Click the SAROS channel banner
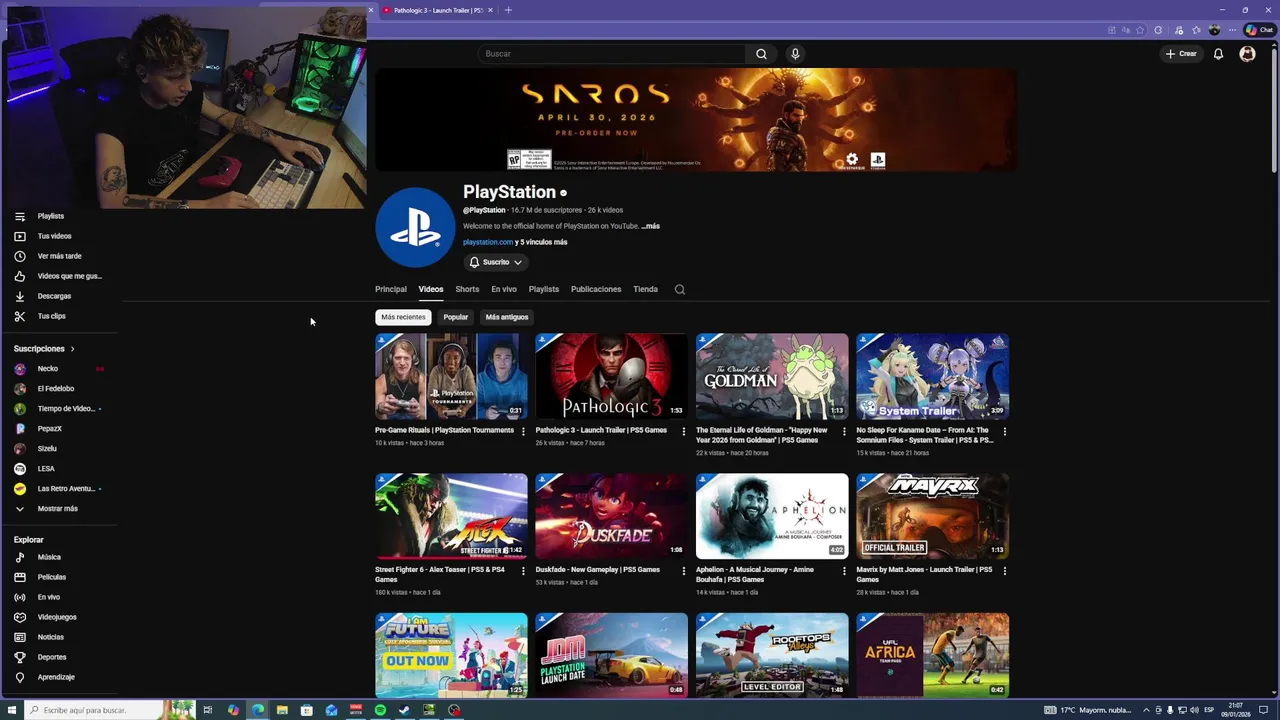This screenshot has height=720, width=1280. click(x=696, y=120)
